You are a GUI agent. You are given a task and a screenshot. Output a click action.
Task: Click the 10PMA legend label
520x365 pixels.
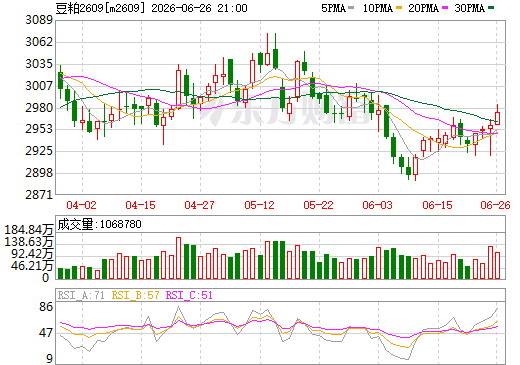pyautogui.click(x=378, y=8)
